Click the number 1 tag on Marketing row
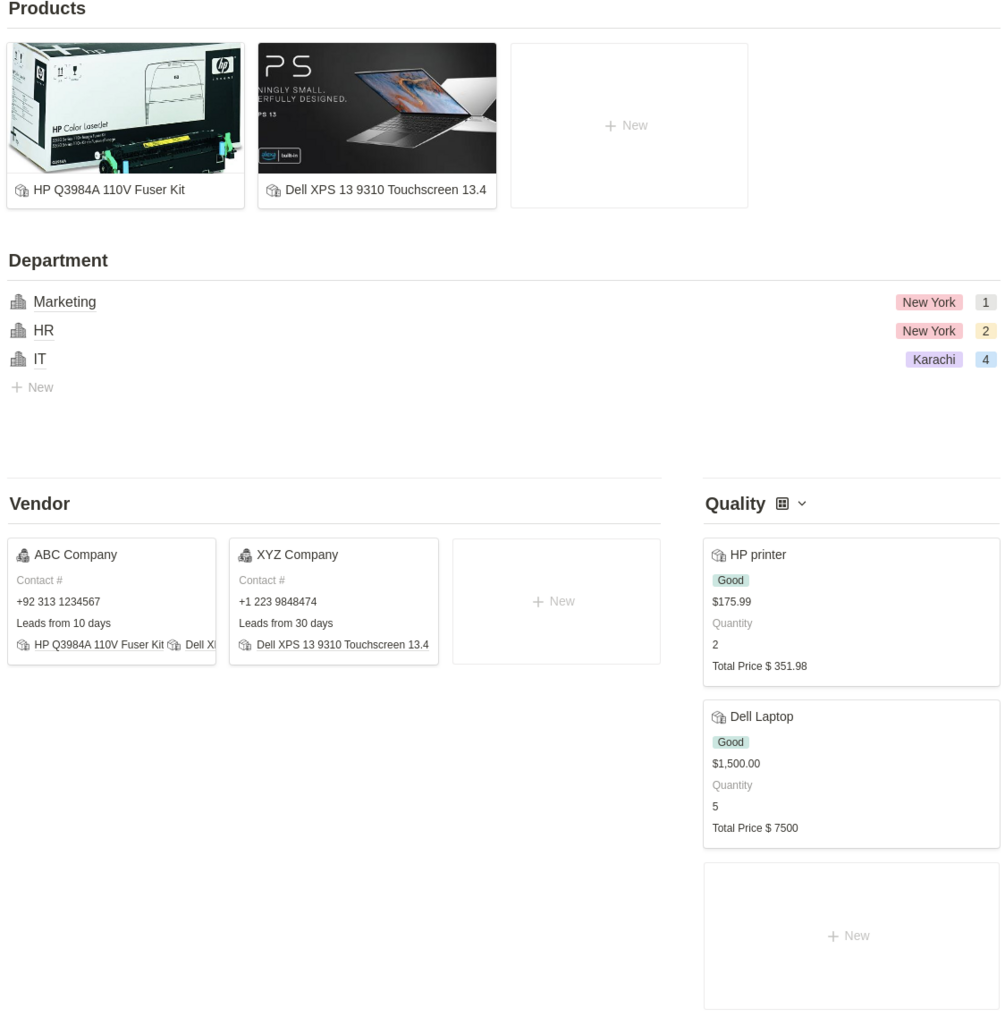The image size is (1005, 1017). 986,302
